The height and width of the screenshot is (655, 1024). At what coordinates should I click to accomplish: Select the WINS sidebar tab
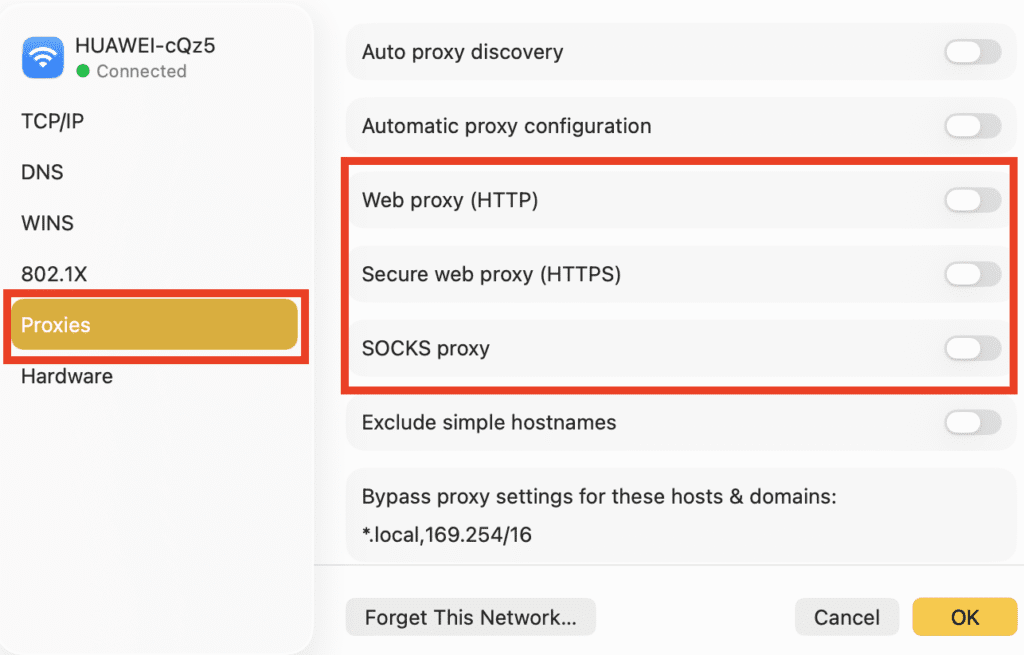point(47,223)
